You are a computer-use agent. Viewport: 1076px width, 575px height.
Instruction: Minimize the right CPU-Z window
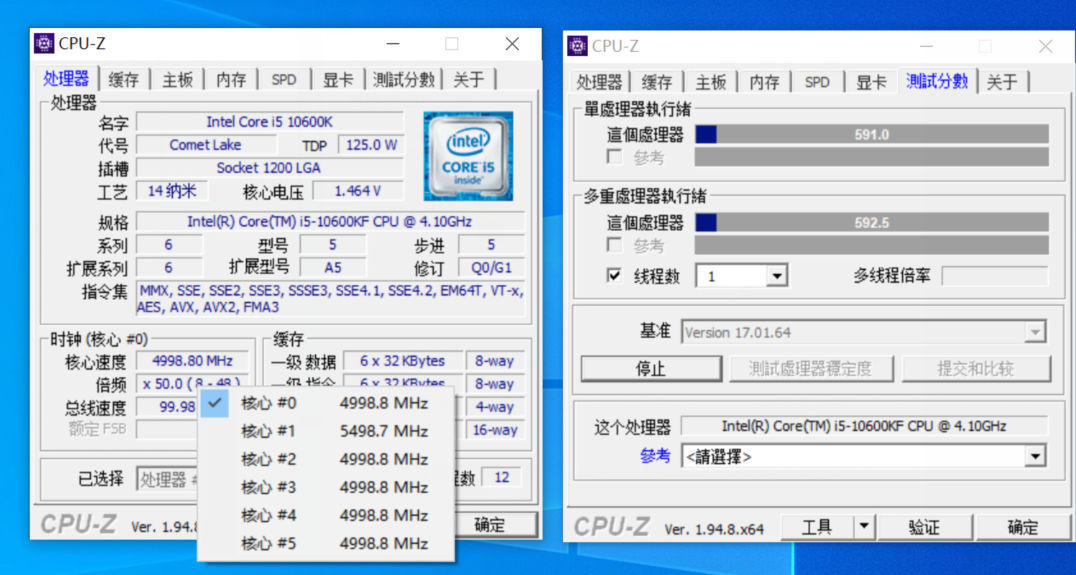pyautogui.click(x=926, y=47)
